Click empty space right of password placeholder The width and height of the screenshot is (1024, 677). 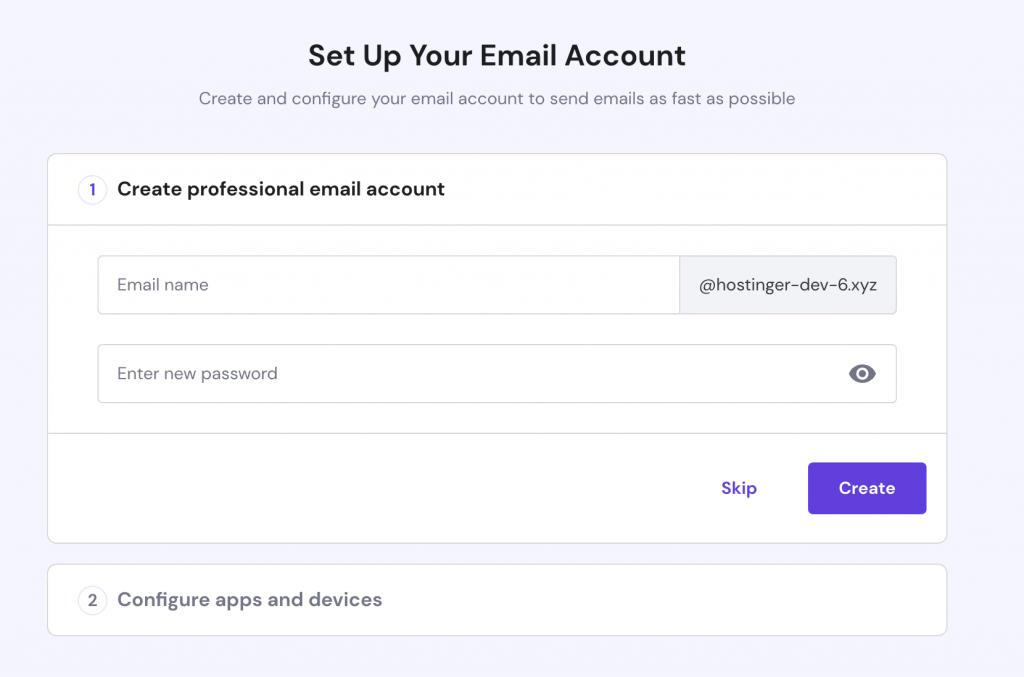(560, 374)
